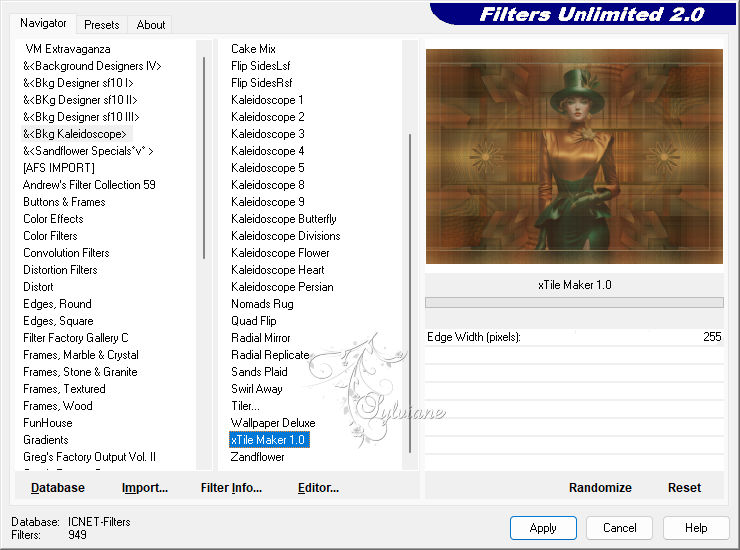Screen dimensions: 740x550
Task: Select Buttons & Frames category
Action: coord(64,202)
